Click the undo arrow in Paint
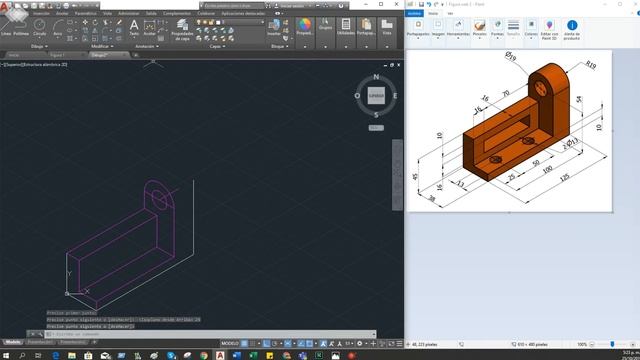This screenshot has height=360, width=640. (x=429, y=4)
